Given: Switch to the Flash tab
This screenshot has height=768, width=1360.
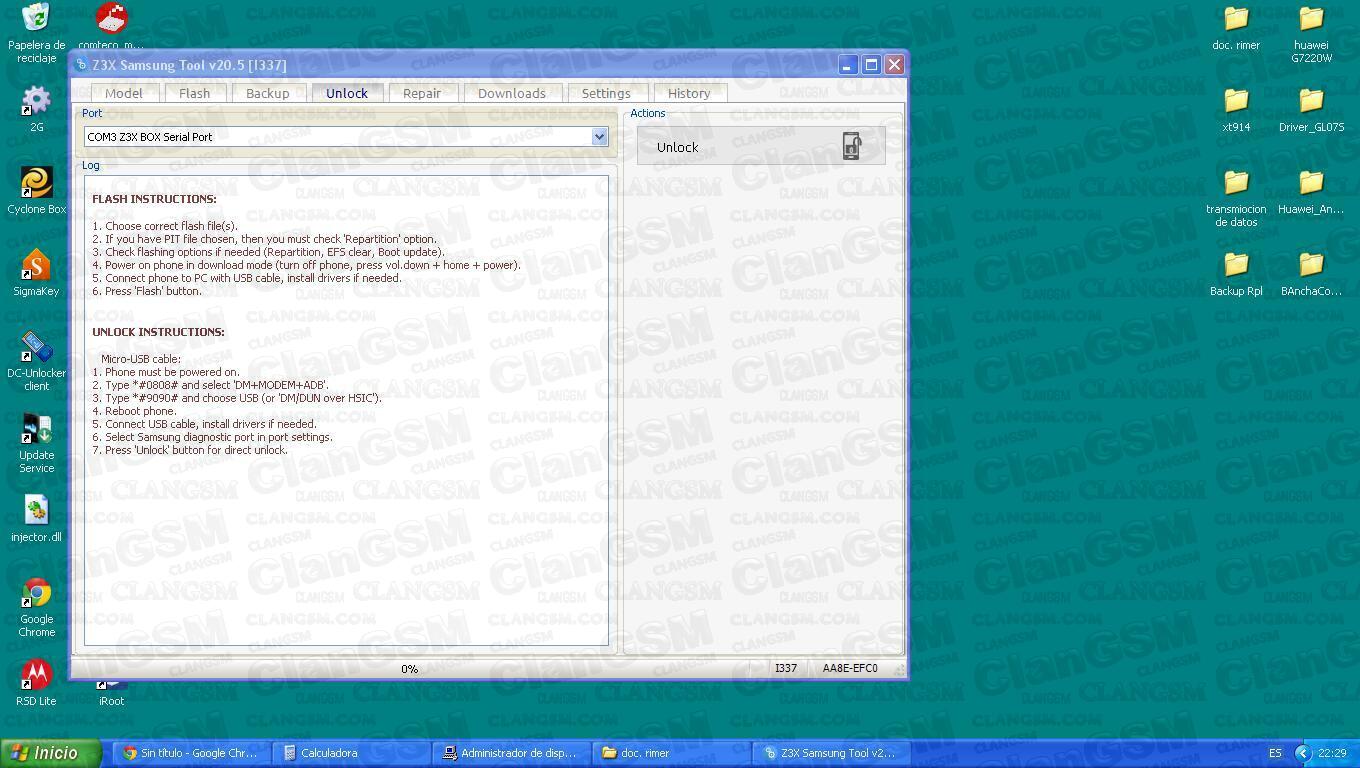Looking at the screenshot, I should [x=195, y=93].
